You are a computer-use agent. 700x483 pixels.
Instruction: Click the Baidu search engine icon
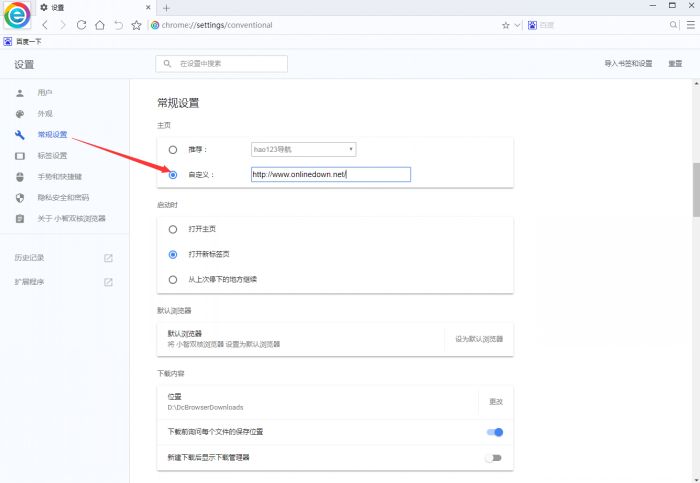[x=532, y=25]
